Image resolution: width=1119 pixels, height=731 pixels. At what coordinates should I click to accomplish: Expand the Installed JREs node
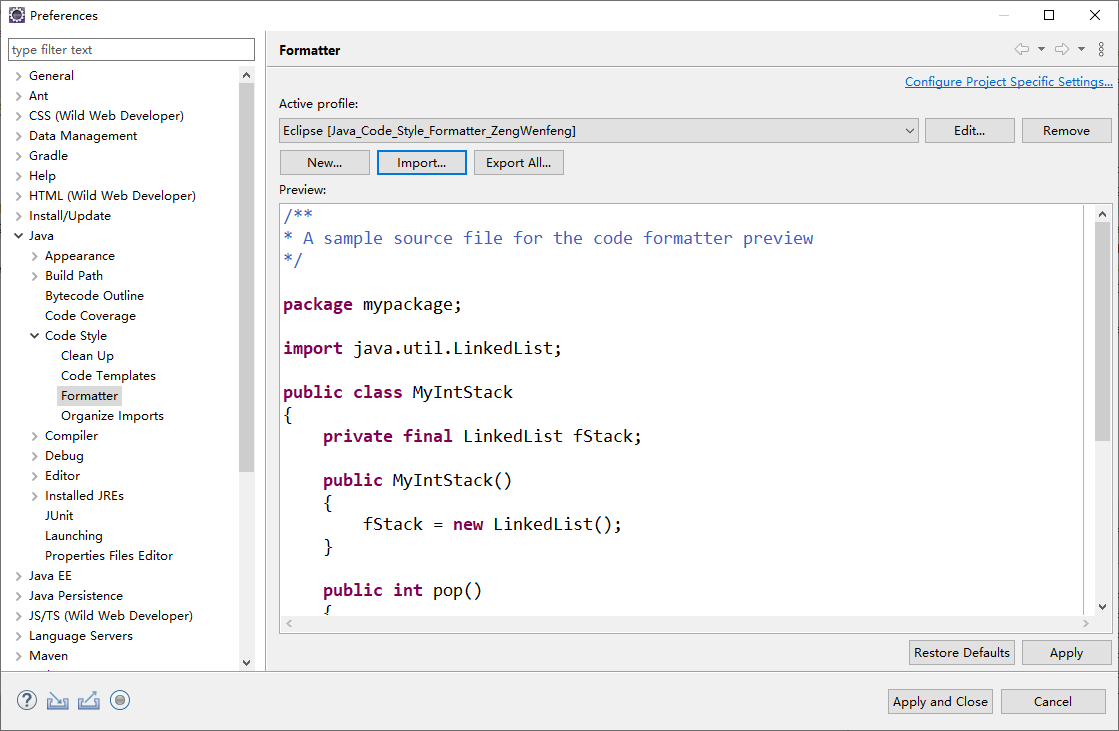coord(34,495)
